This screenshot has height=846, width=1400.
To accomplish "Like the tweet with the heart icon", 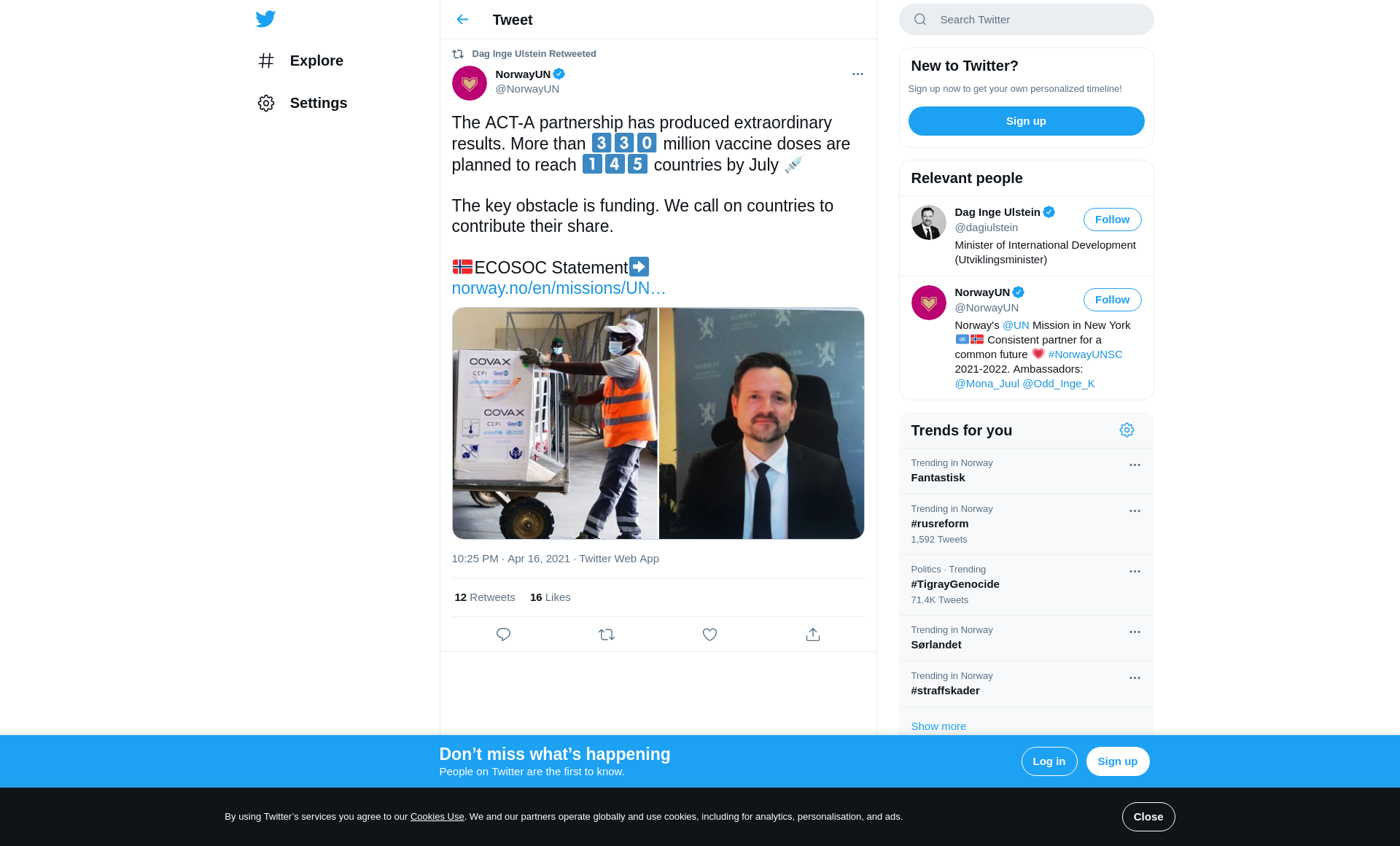I will pyautogui.click(x=709, y=634).
